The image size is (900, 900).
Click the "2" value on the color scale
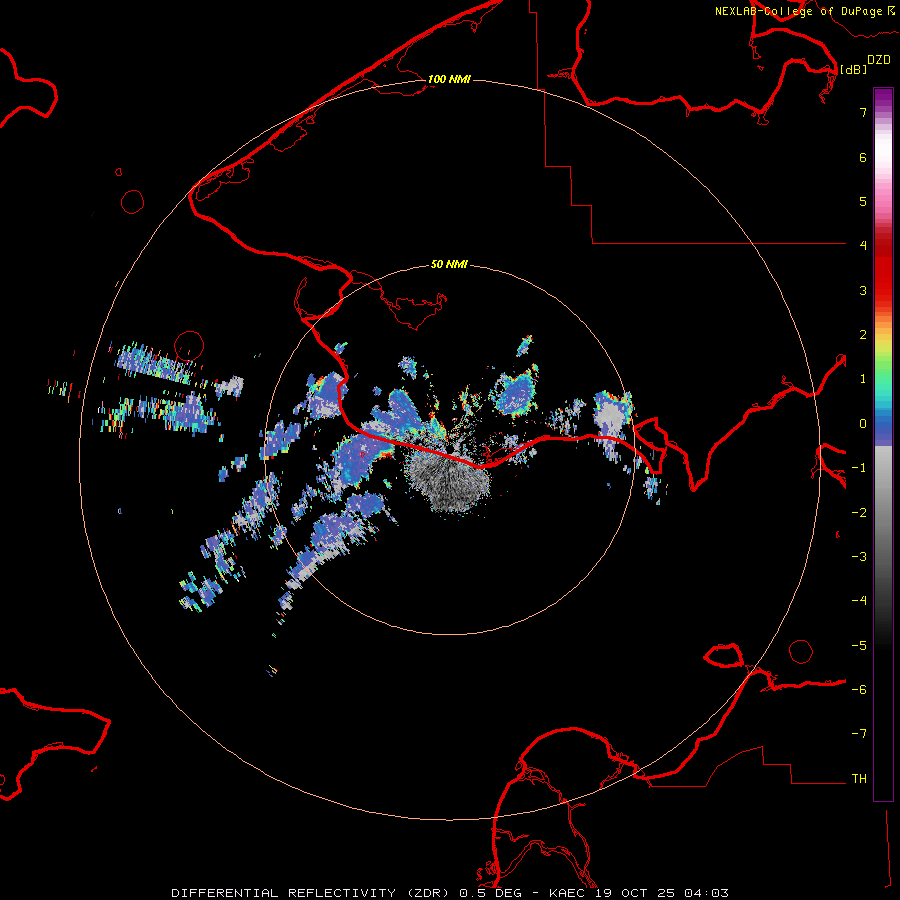[863, 335]
